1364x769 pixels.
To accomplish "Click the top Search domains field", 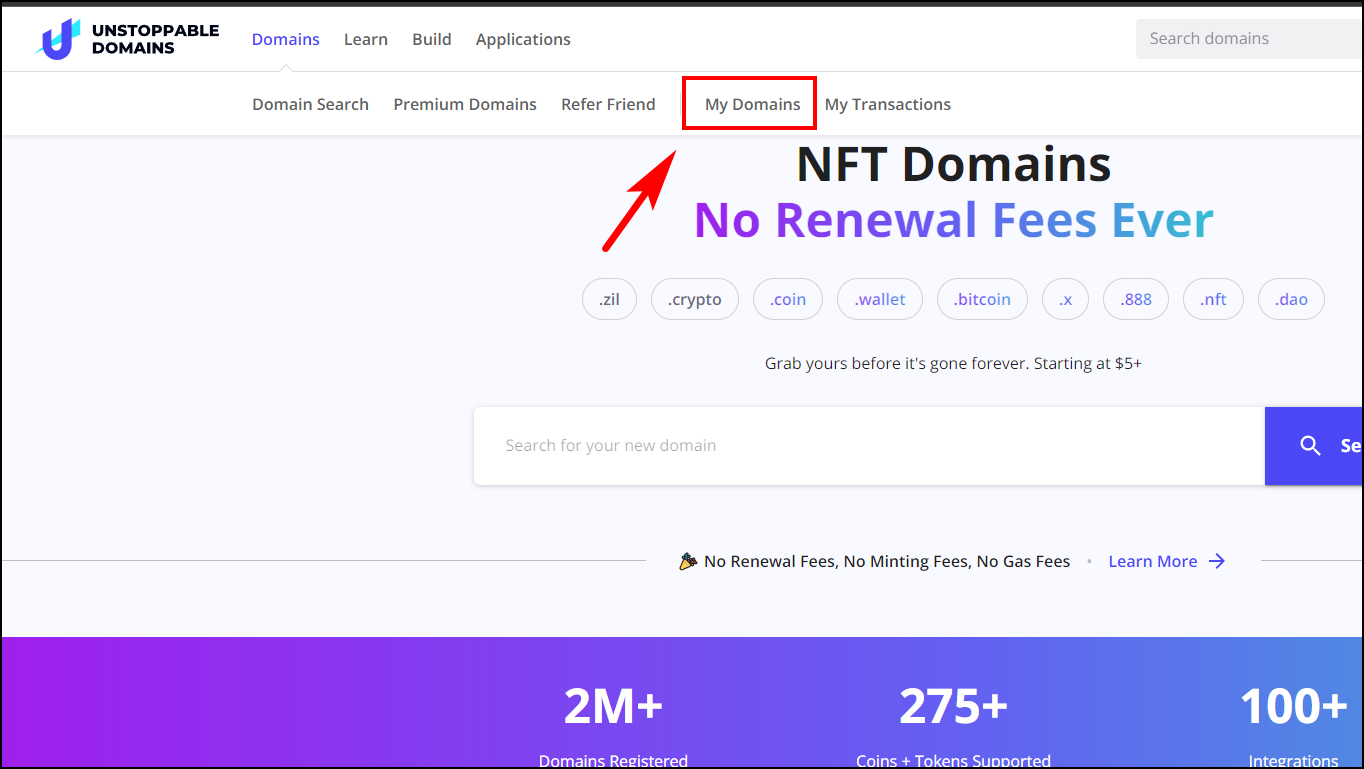I will 1250,39.
